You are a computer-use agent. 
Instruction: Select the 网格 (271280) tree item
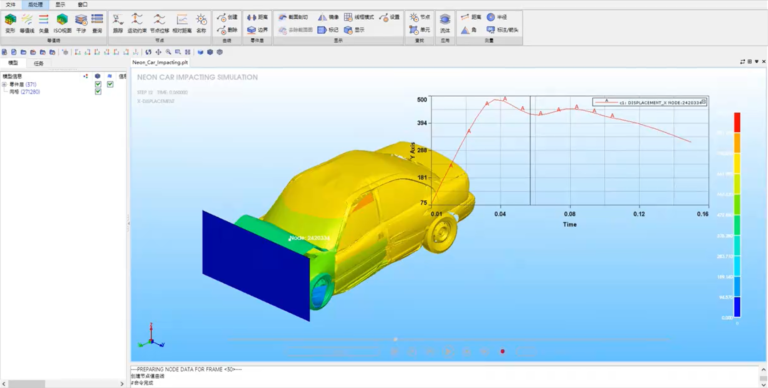tap(25, 92)
